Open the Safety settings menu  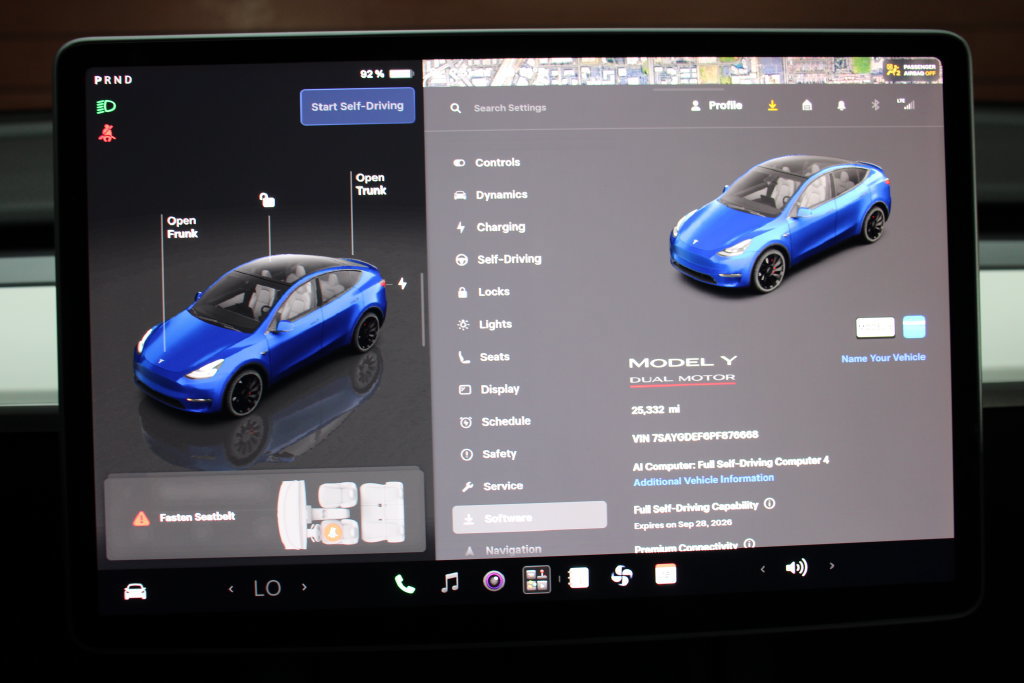488,454
